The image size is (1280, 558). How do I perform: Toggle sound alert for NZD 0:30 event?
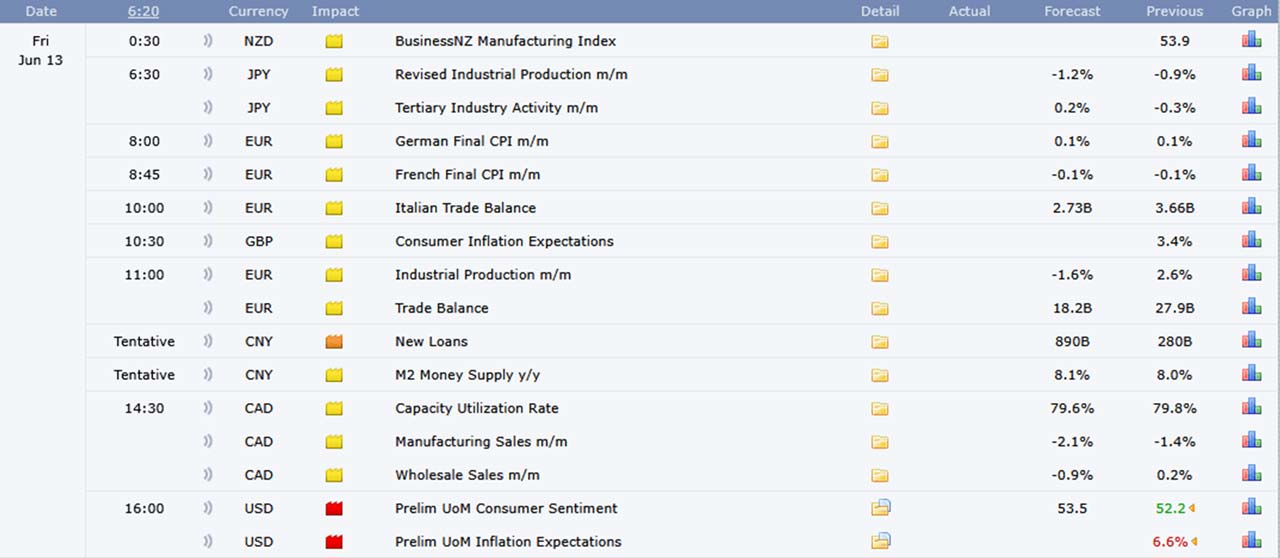pyautogui.click(x=208, y=42)
